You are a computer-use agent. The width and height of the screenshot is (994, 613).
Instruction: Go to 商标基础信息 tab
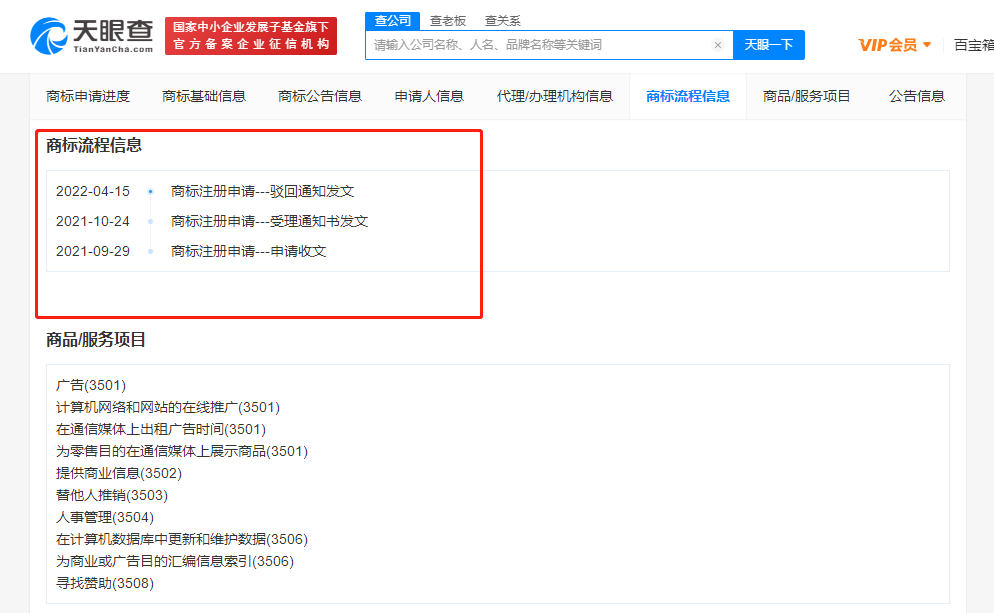[x=204, y=96]
